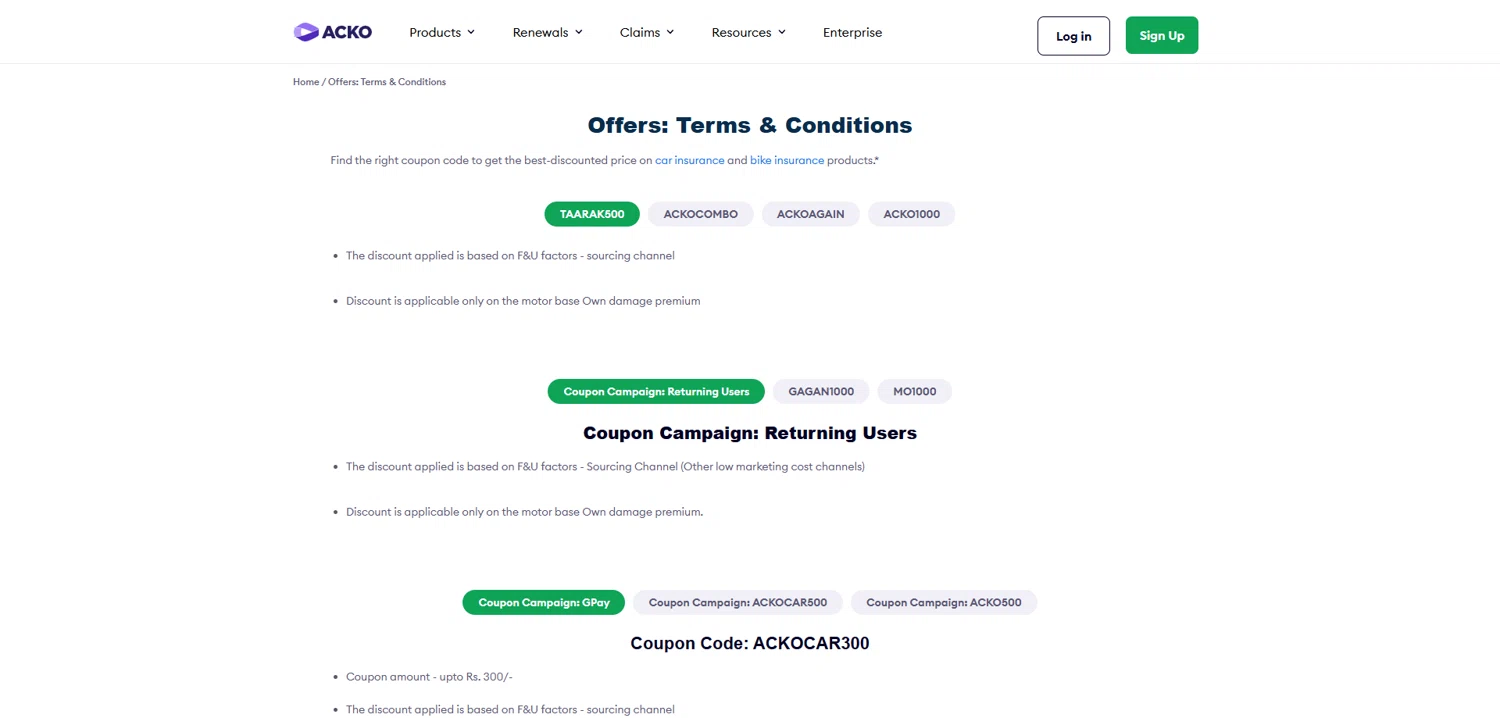Expand the Claims dropdown chevron

click(x=670, y=32)
